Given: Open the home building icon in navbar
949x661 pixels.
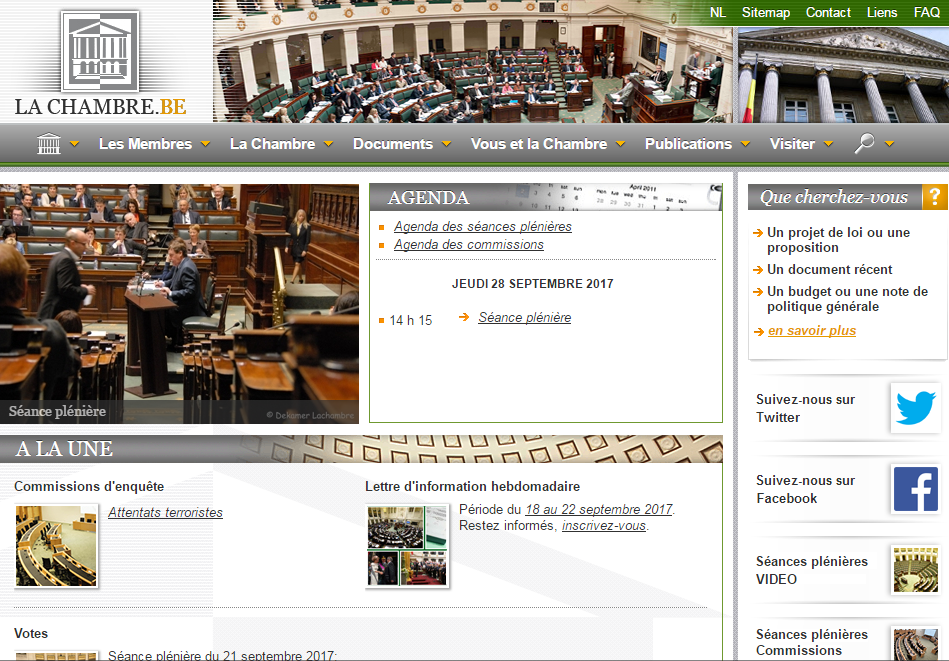Looking at the screenshot, I should pyautogui.click(x=49, y=144).
